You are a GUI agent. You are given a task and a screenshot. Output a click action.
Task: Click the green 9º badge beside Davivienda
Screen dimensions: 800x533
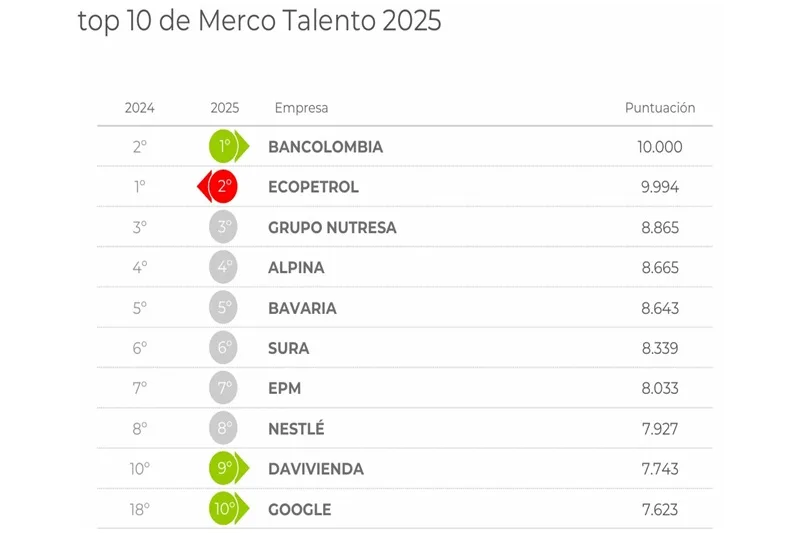pyautogui.click(x=225, y=469)
